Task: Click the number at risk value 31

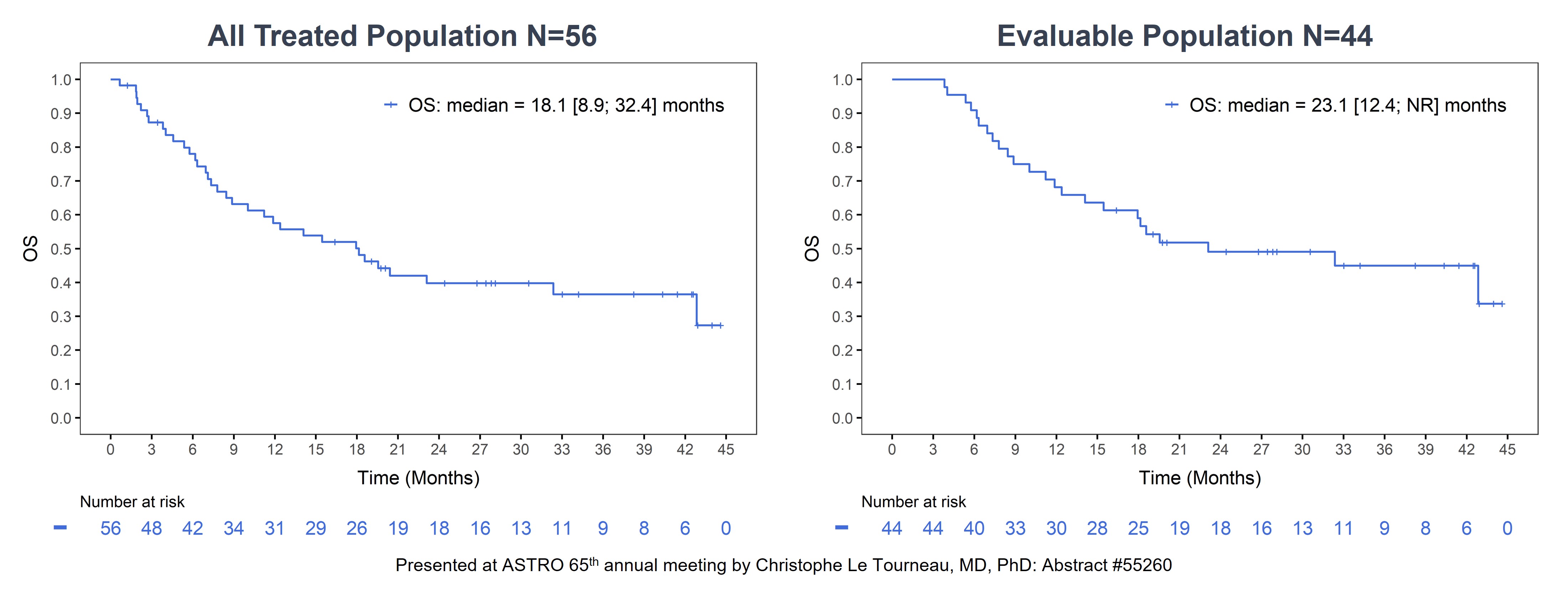Action: (x=274, y=528)
